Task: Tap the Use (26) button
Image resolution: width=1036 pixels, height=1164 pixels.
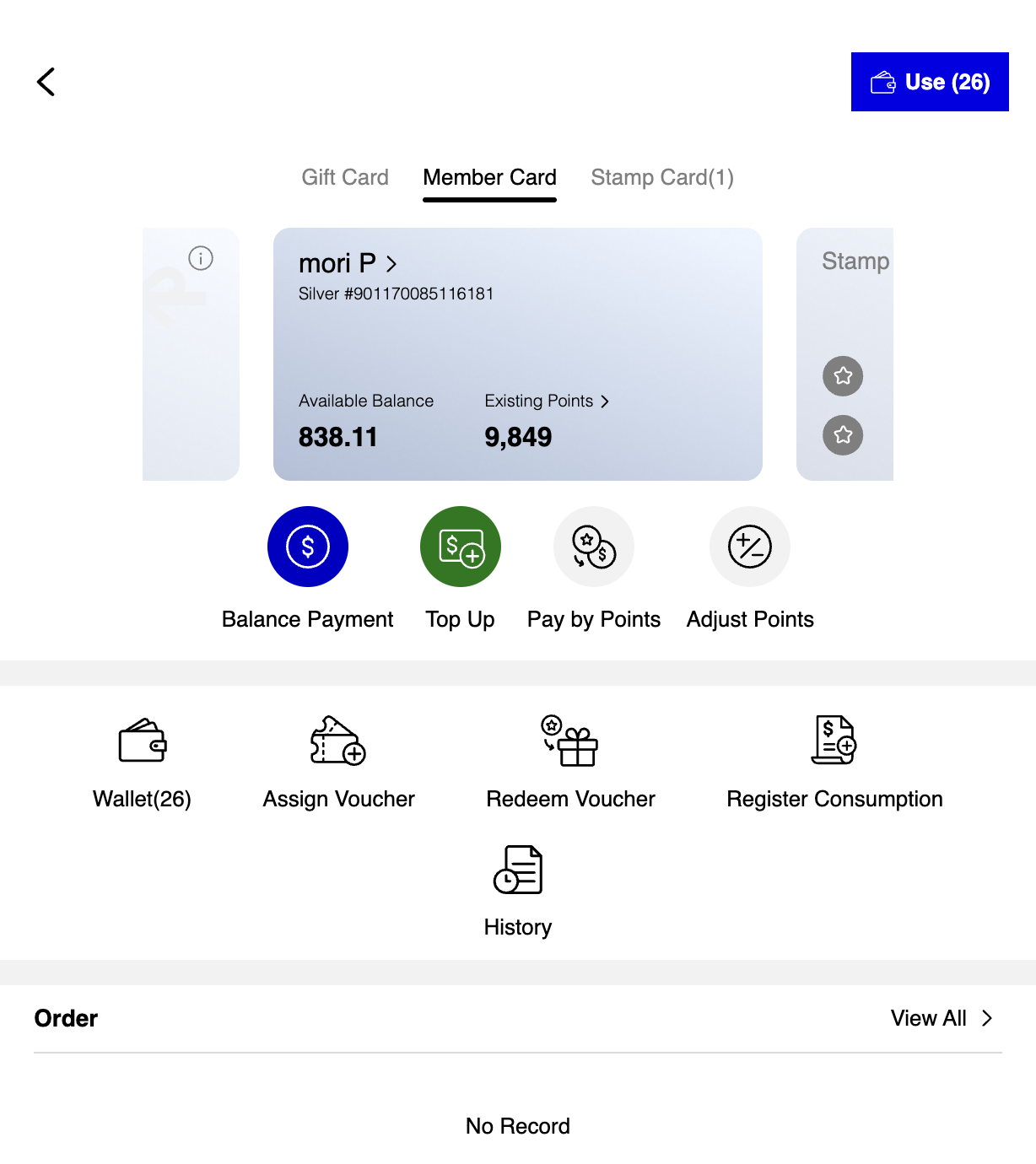Action: tap(930, 82)
